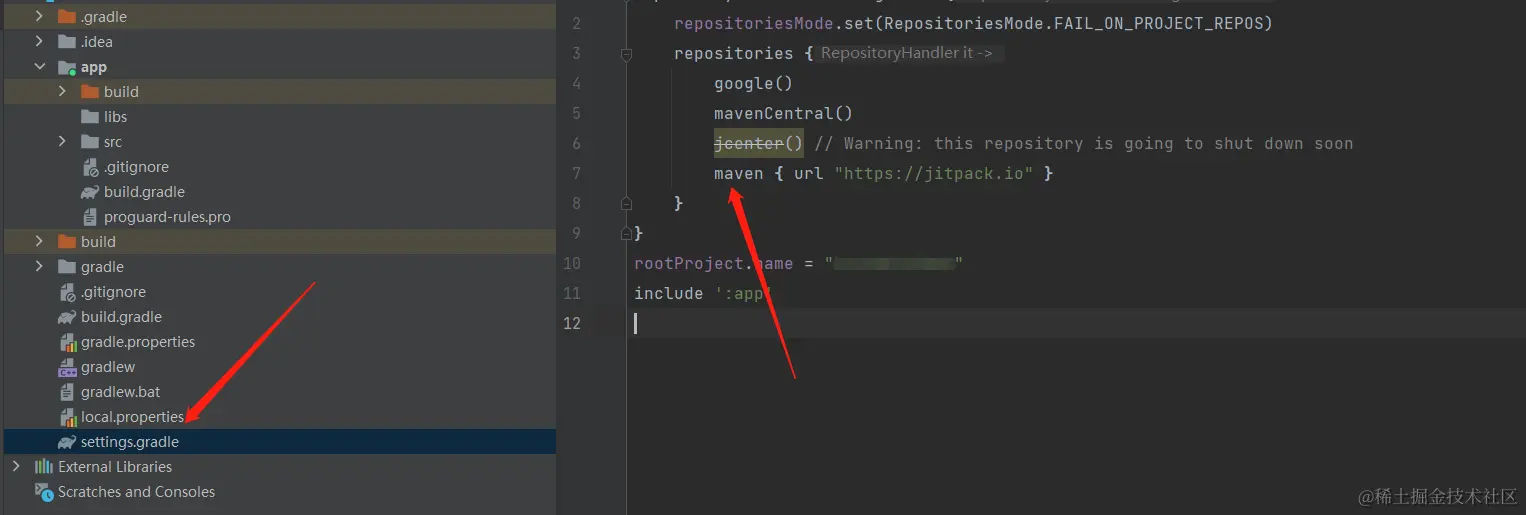Expand the External Libraries node
The width and height of the screenshot is (1526, 515).
[16, 467]
